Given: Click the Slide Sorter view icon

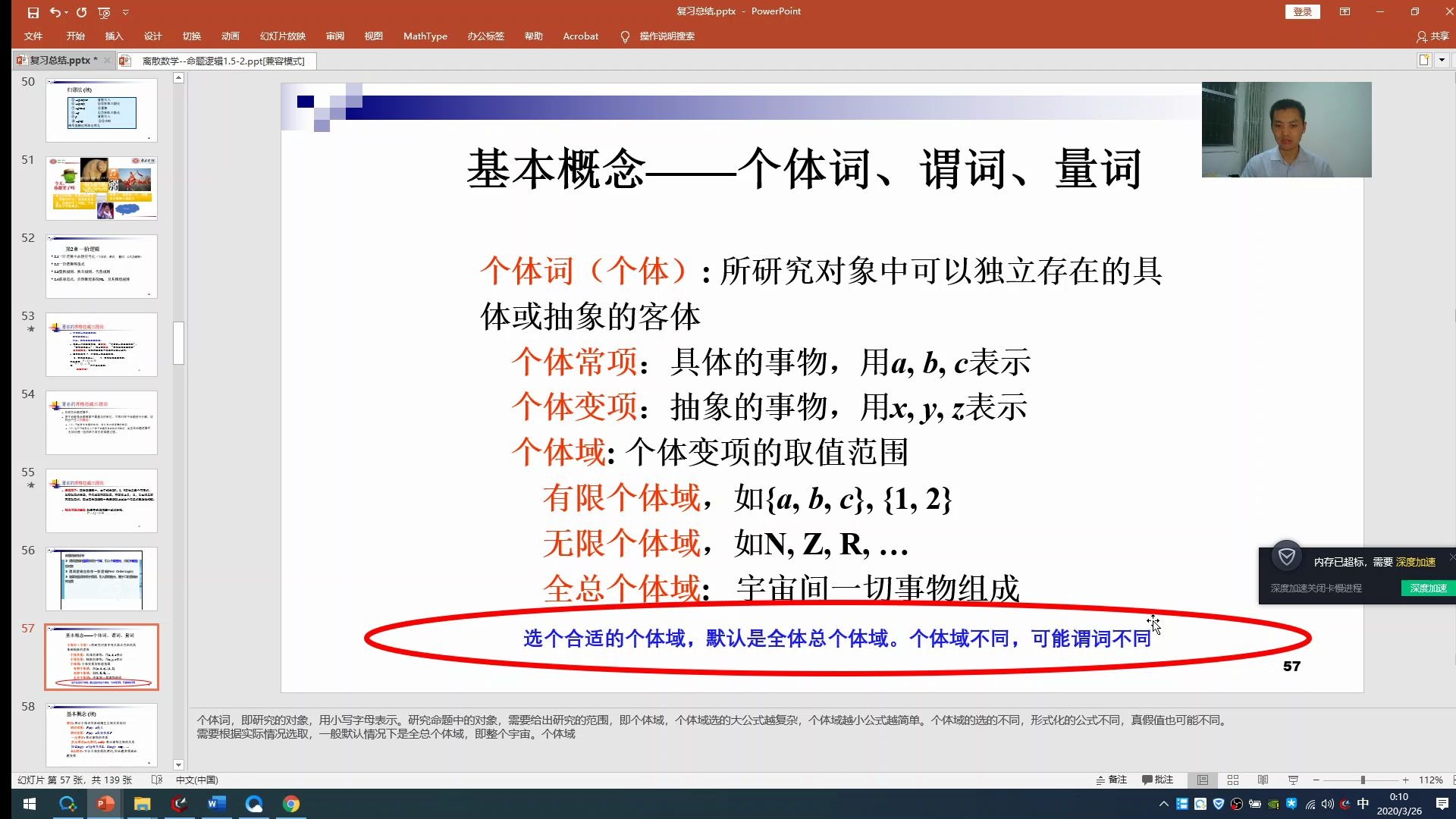Looking at the screenshot, I should pyautogui.click(x=1233, y=779).
